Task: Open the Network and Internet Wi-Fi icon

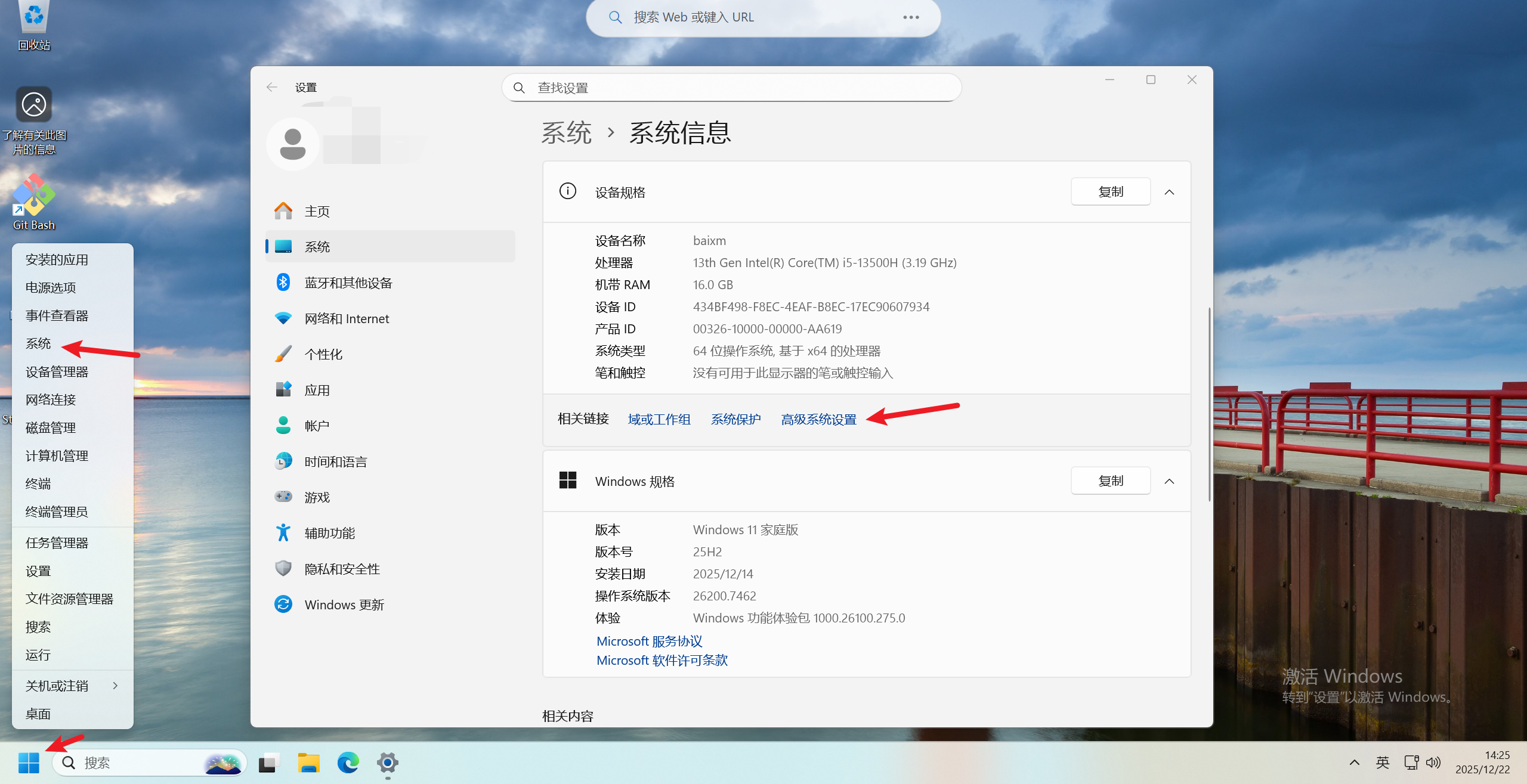Action: click(x=283, y=318)
